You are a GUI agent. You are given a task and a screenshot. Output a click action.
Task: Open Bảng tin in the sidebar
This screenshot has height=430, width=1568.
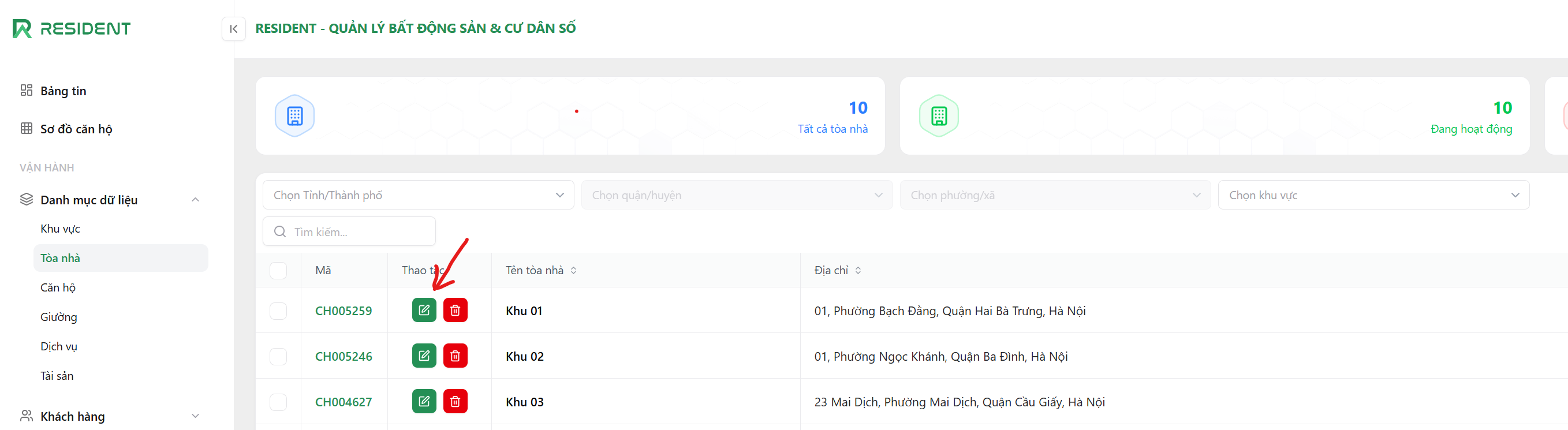[64, 91]
